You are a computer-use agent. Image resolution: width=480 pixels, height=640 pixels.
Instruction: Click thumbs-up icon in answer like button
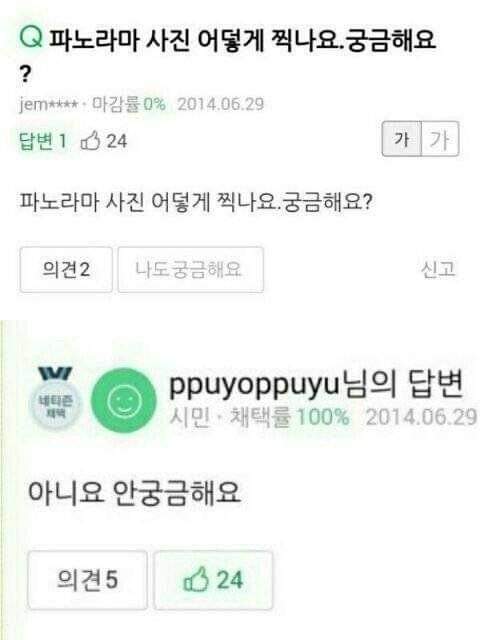(x=196, y=579)
